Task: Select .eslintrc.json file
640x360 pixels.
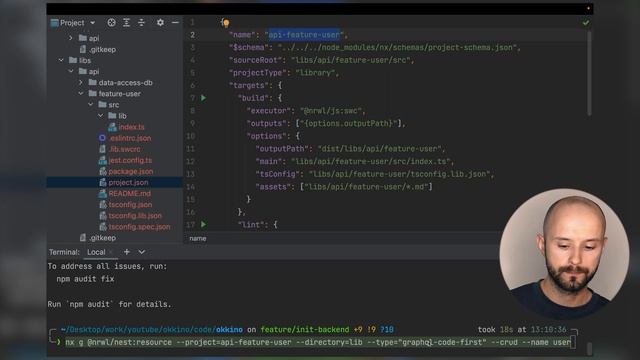Action: (x=130, y=138)
